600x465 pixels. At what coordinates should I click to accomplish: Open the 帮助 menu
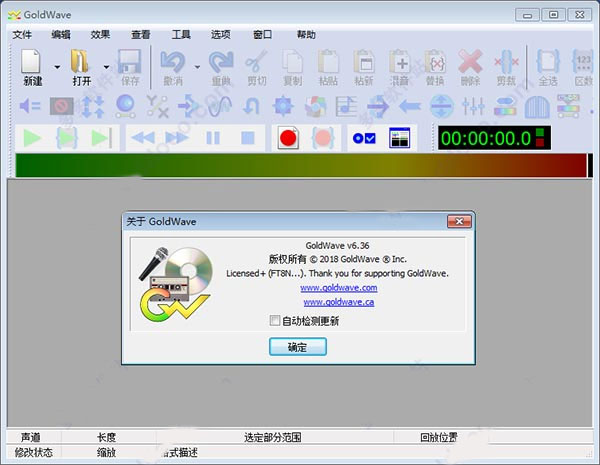tap(306, 35)
